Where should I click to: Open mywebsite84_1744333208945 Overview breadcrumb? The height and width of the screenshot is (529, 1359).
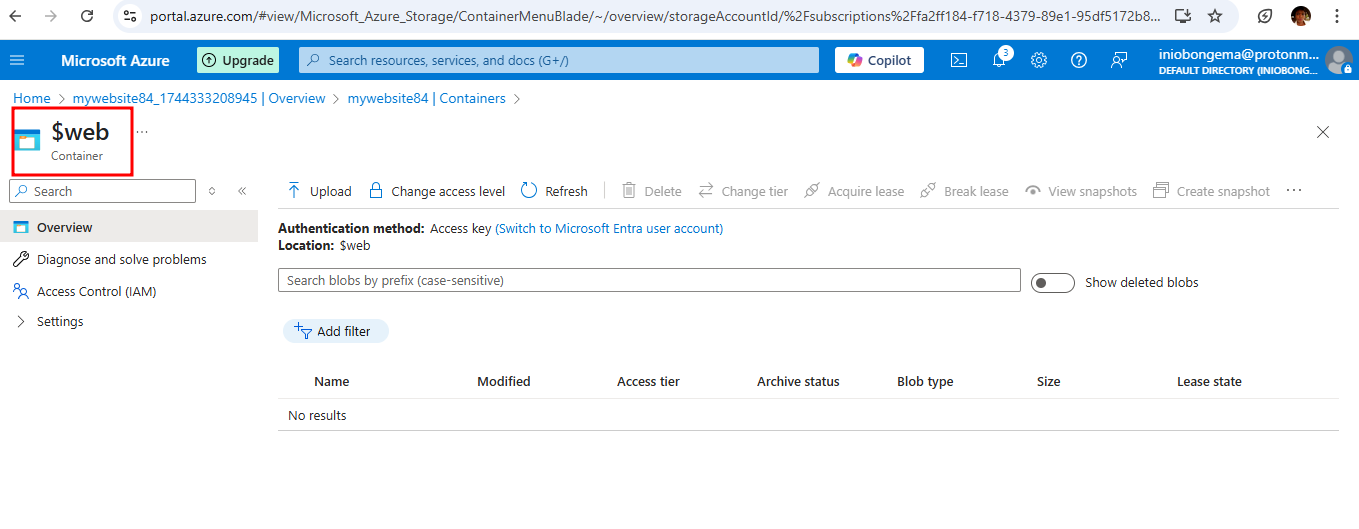click(x=199, y=98)
